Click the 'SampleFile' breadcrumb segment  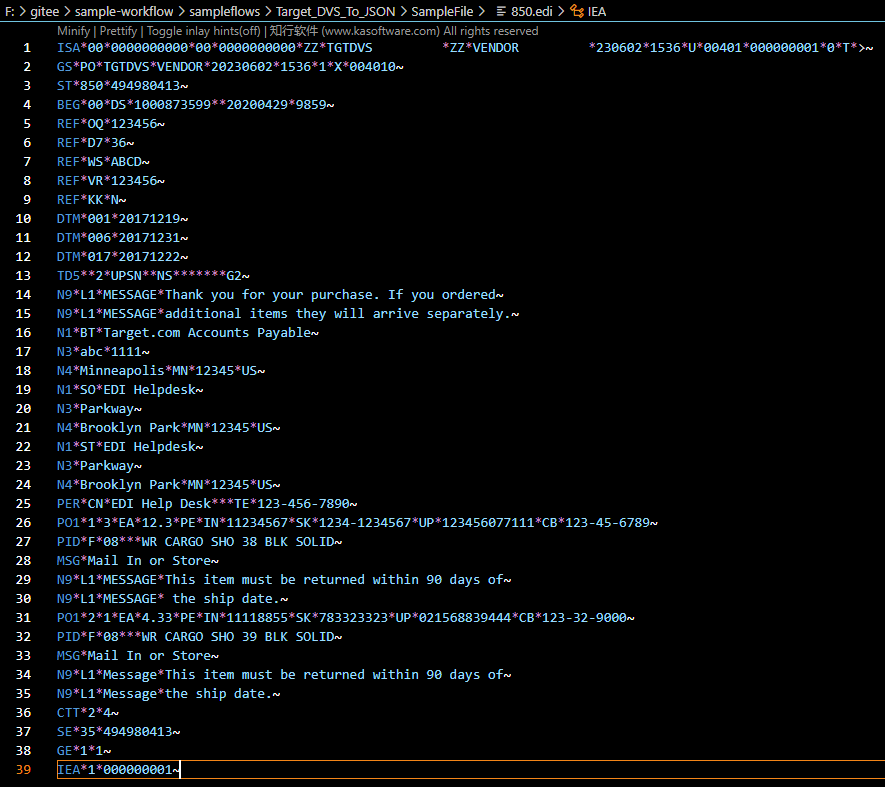tap(442, 11)
